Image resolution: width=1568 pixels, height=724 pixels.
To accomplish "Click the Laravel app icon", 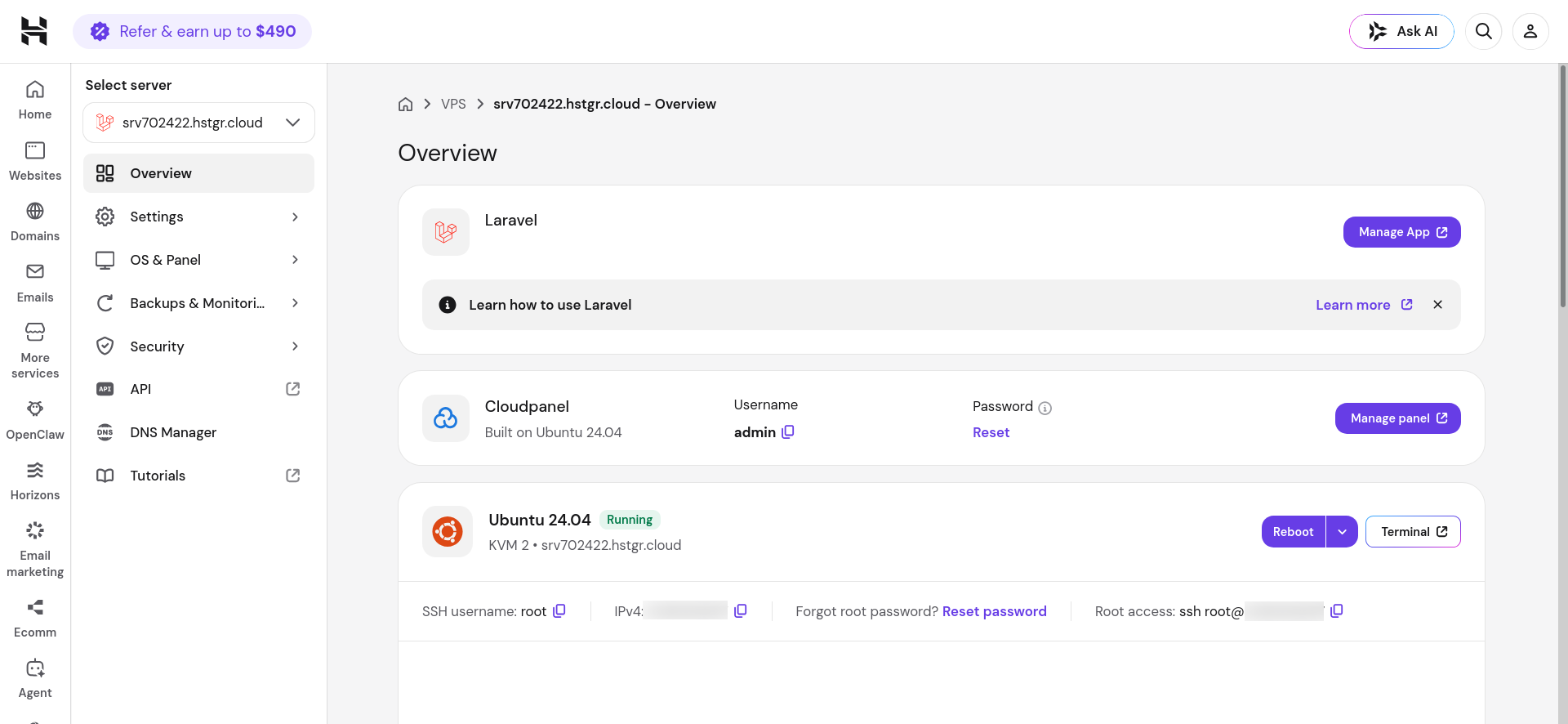I will point(446,232).
